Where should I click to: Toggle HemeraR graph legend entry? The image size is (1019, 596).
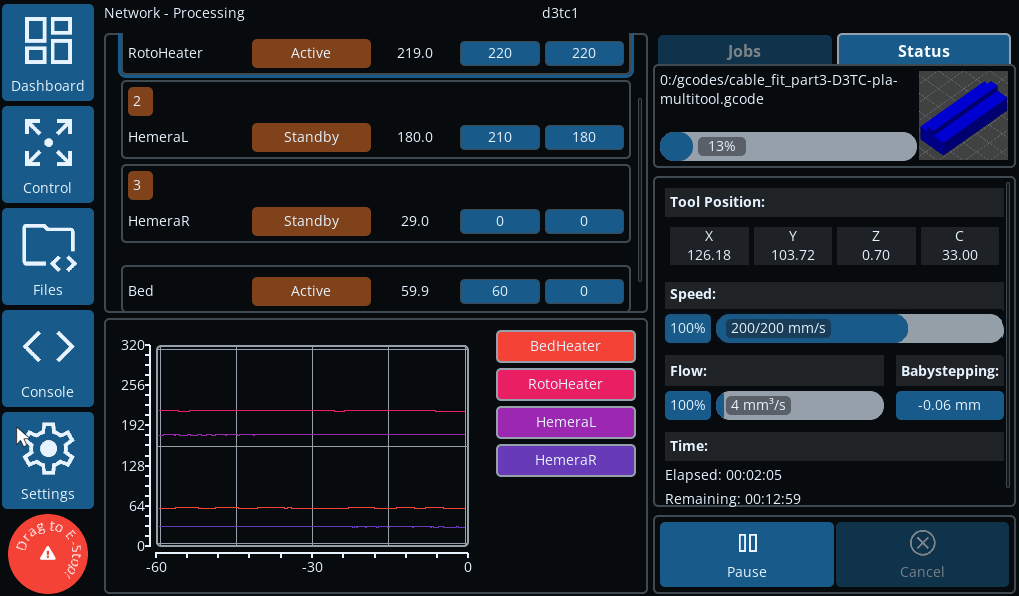(x=565, y=460)
